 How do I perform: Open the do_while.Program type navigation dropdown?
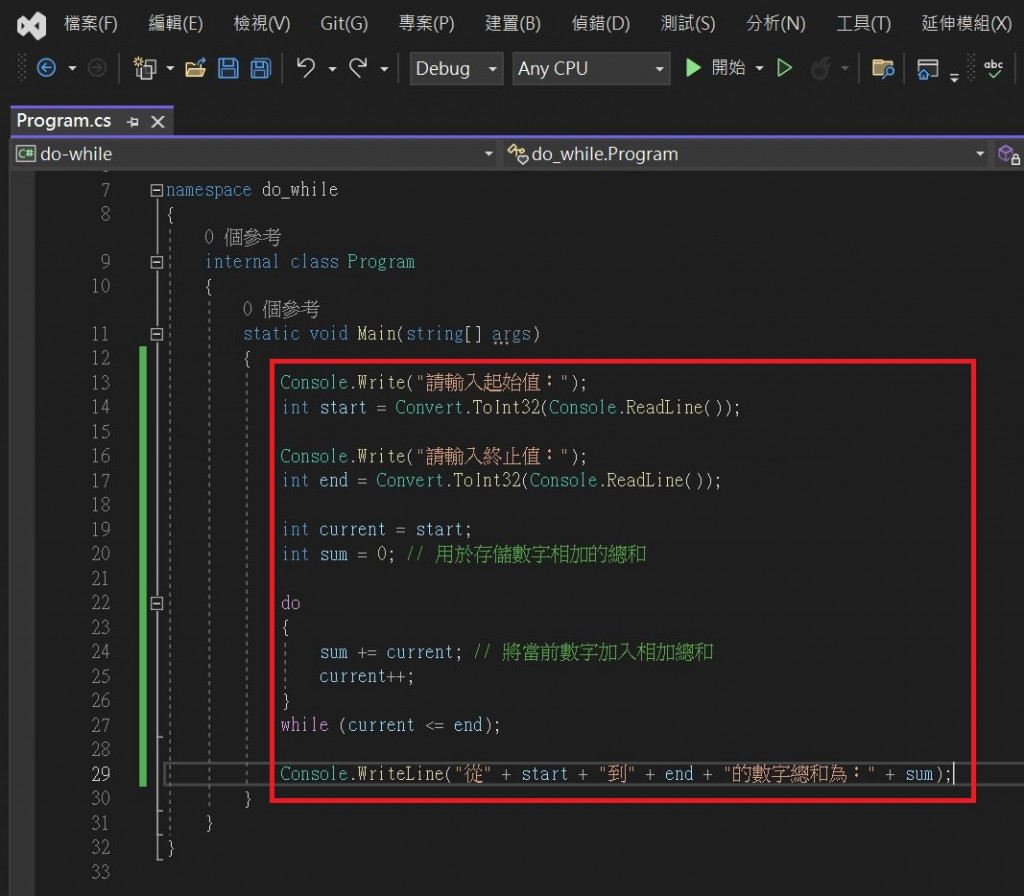[x=747, y=154]
